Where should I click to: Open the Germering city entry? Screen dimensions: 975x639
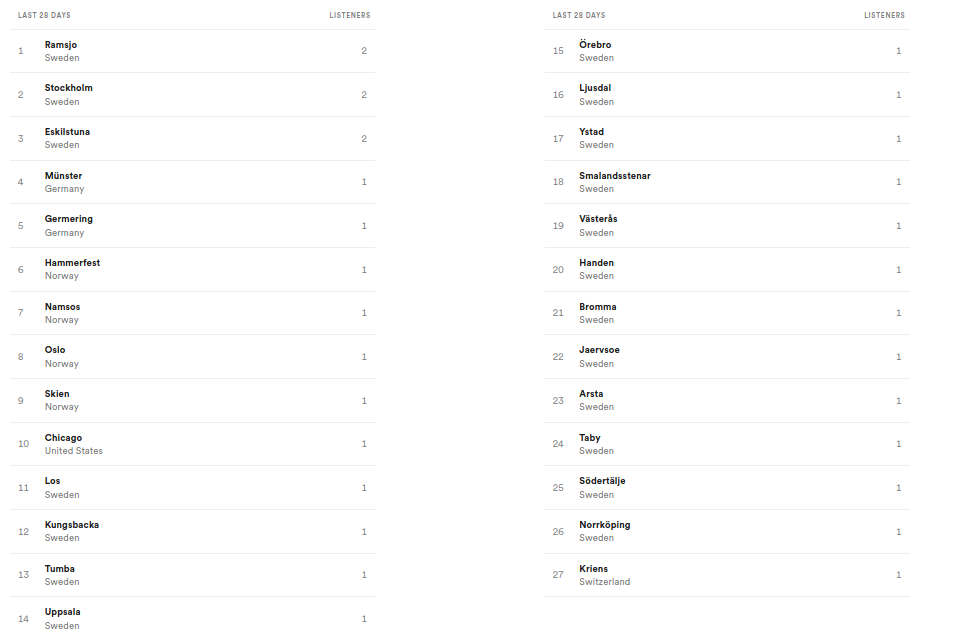click(192, 226)
